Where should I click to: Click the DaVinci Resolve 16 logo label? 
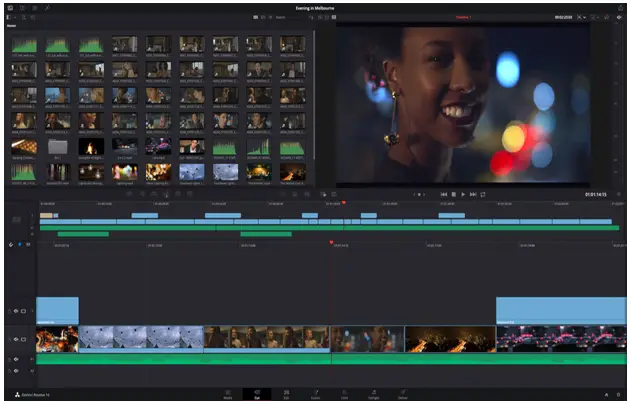[32, 395]
